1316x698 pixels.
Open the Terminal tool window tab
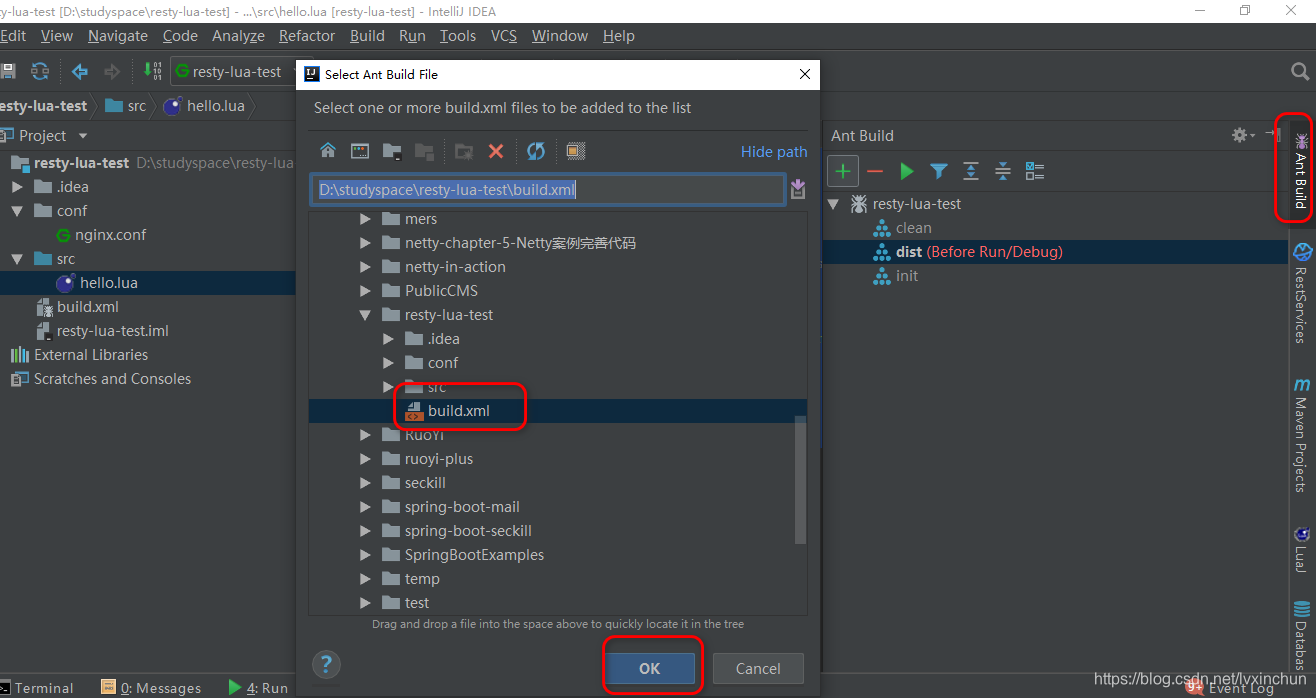[37, 688]
